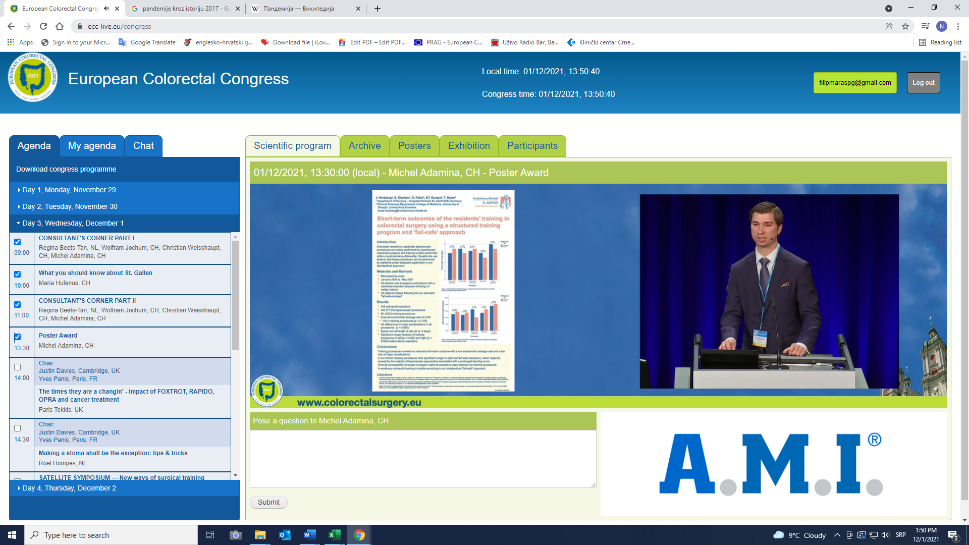Viewport: 969px width, 545px height.
Task: Open the browser back navigation arrow
Action: [10, 26]
